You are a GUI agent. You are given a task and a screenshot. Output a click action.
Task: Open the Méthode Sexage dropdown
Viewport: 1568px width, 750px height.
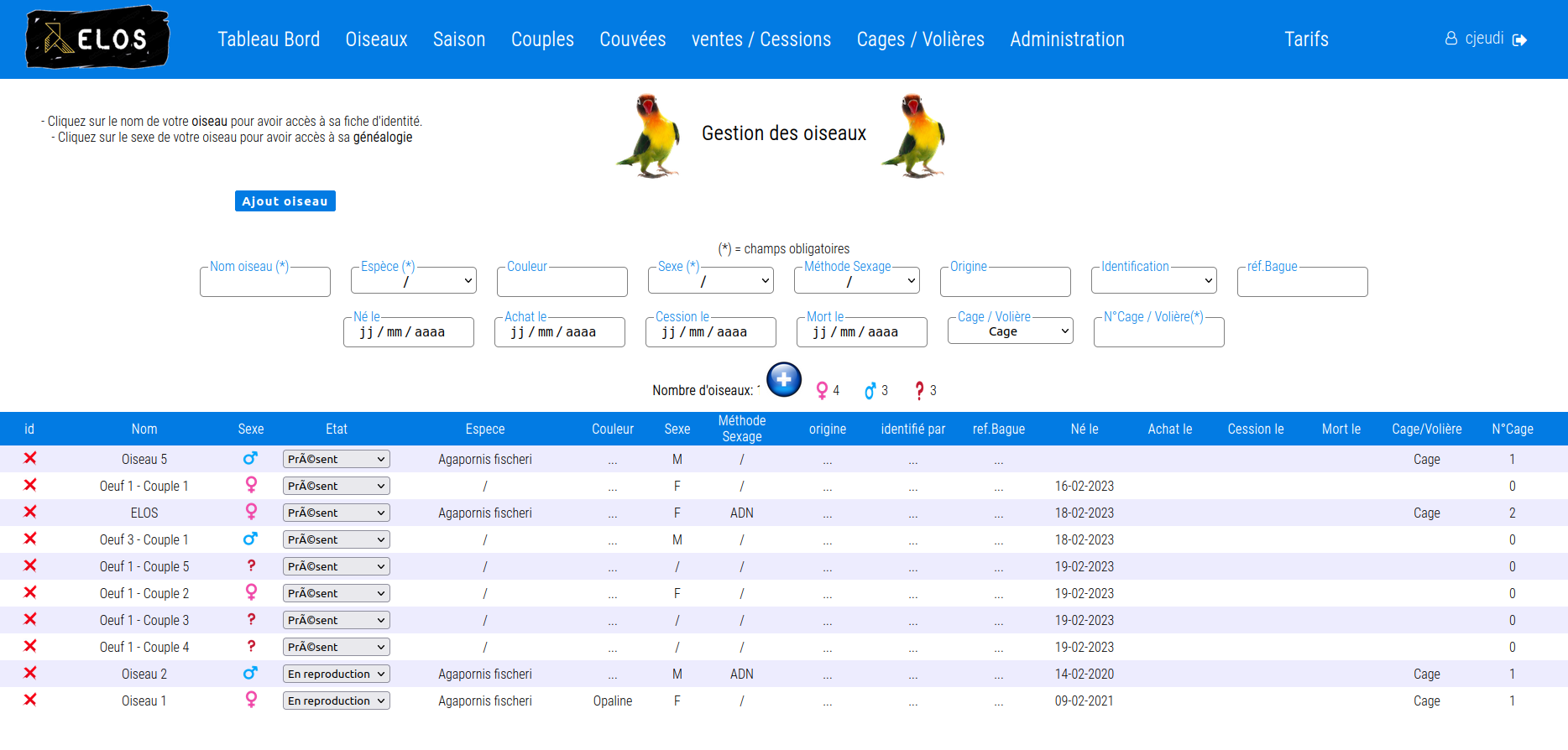[x=857, y=281]
